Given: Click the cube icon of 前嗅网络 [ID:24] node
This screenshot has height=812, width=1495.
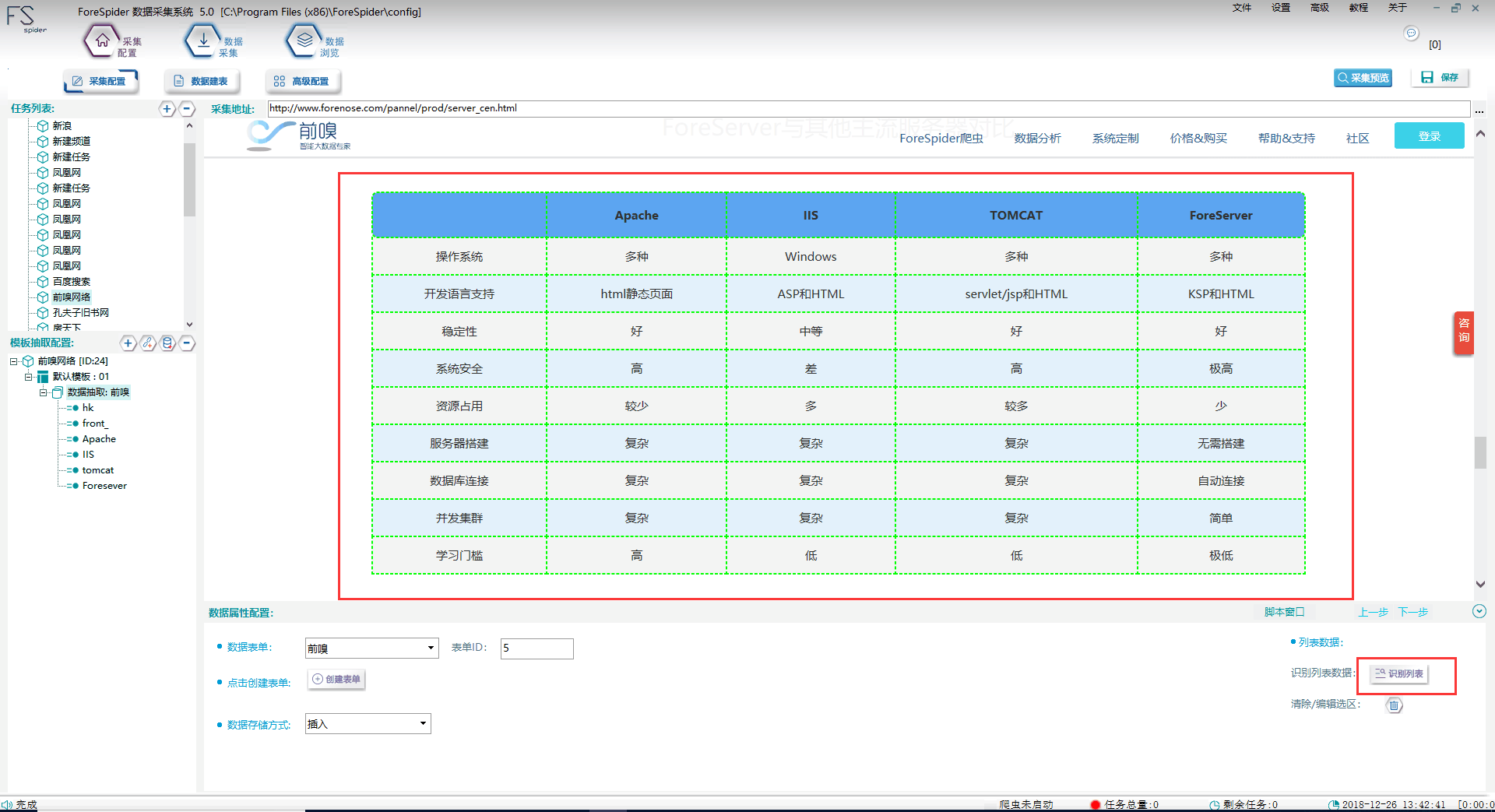Looking at the screenshot, I should (28, 361).
